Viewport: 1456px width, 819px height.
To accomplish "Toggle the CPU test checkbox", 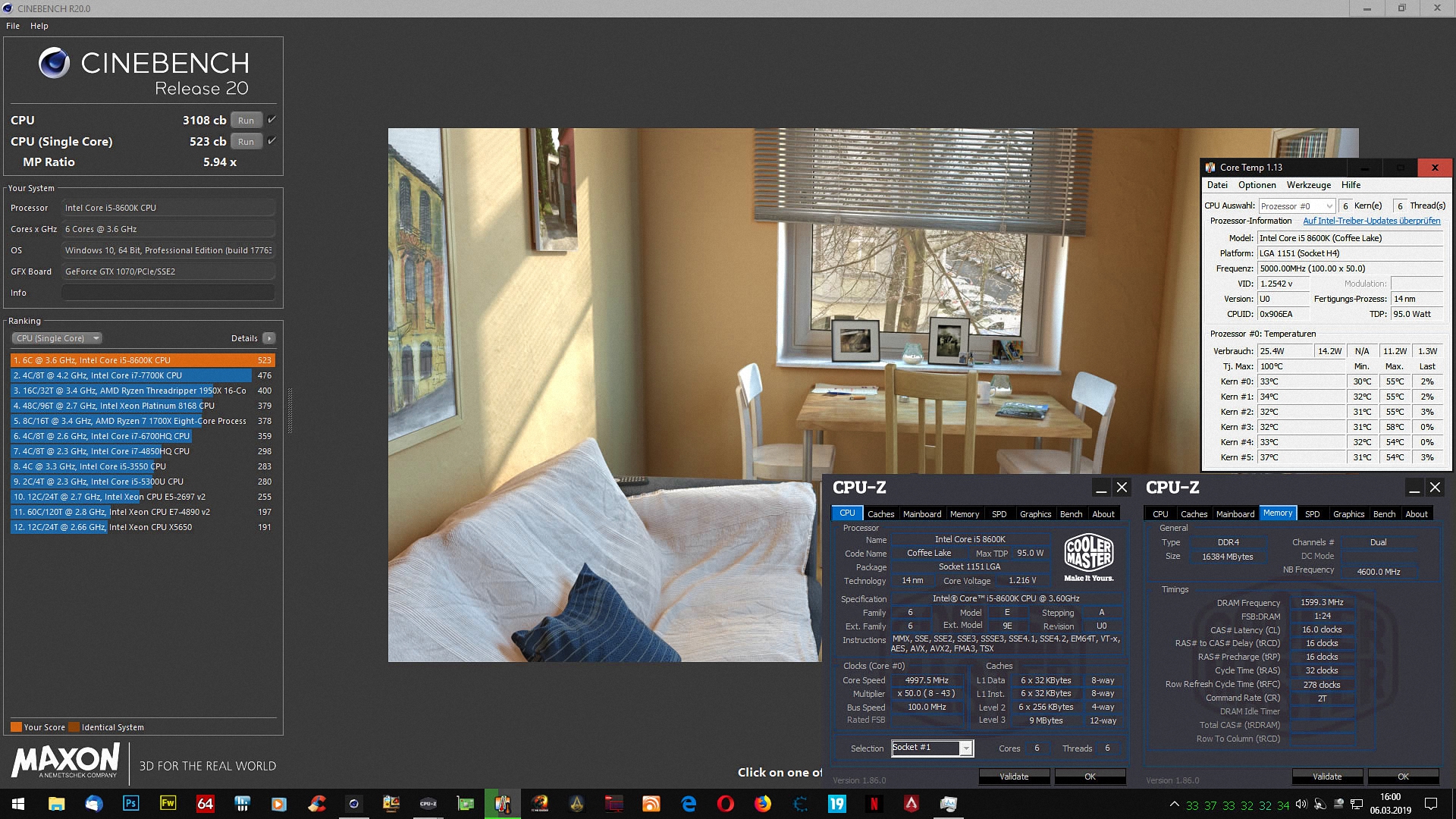I will (271, 120).
